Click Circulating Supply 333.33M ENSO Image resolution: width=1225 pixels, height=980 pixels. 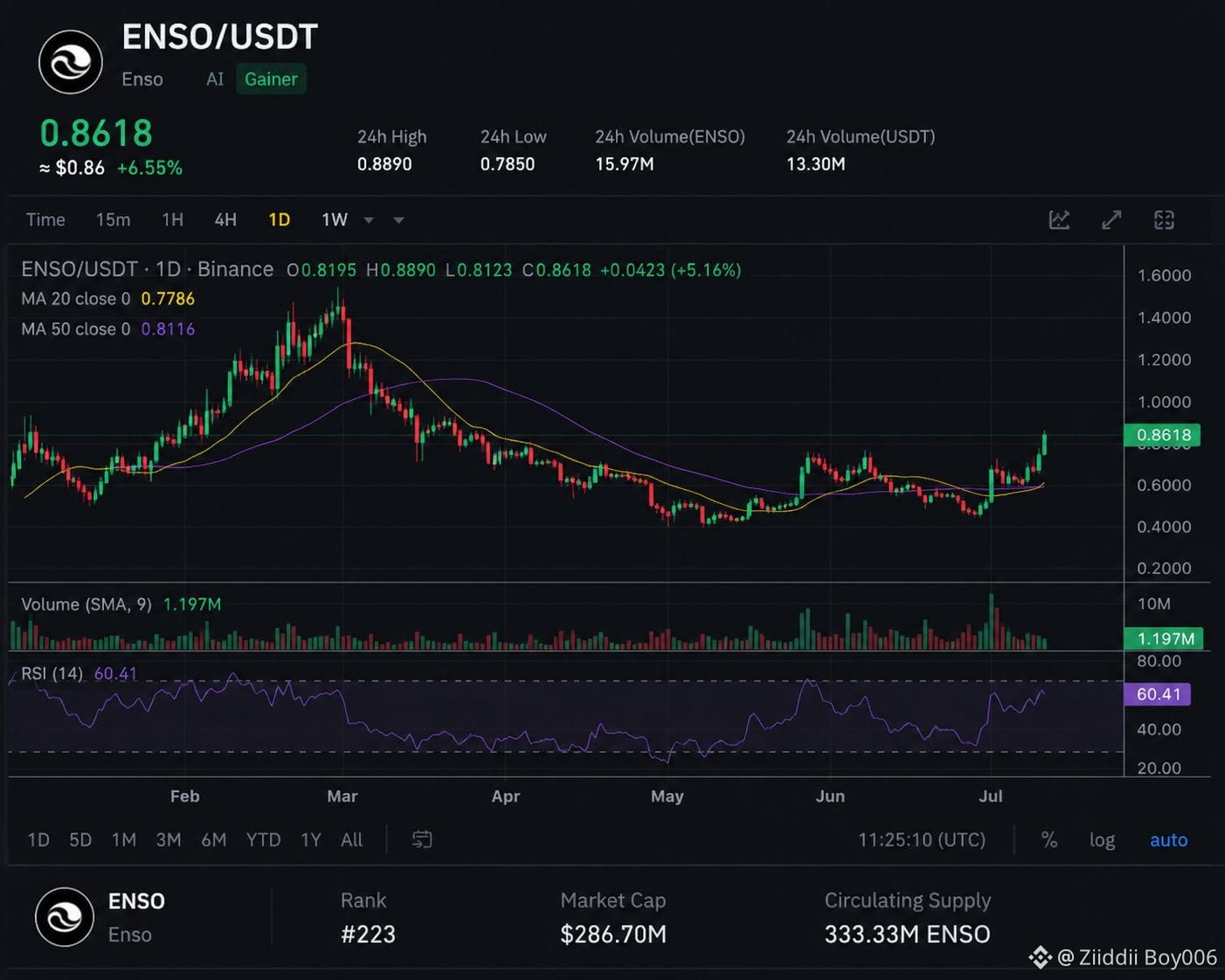907,935
